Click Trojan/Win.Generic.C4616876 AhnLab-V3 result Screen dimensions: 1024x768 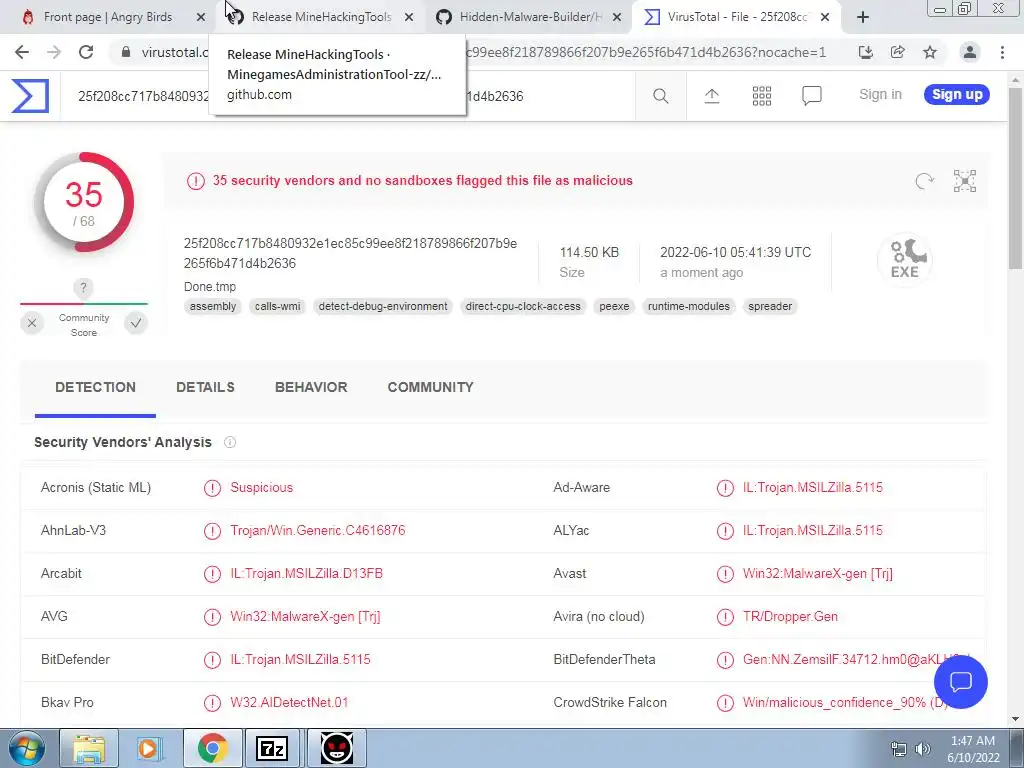317,530
